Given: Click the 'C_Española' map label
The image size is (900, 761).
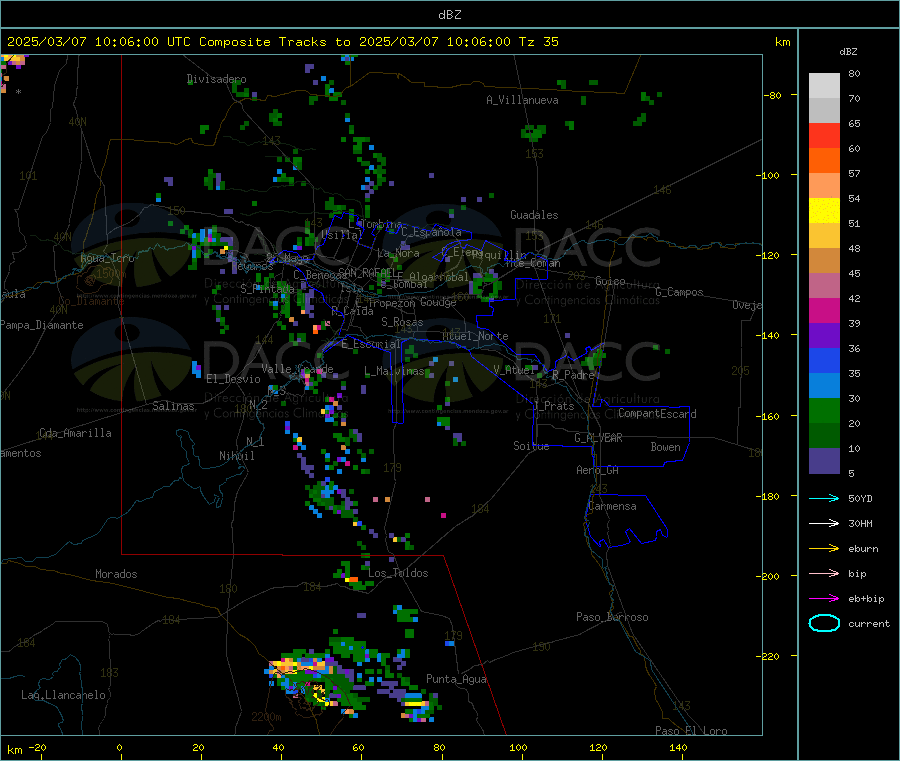Looking at the screenshot, I should coord(431,232).
